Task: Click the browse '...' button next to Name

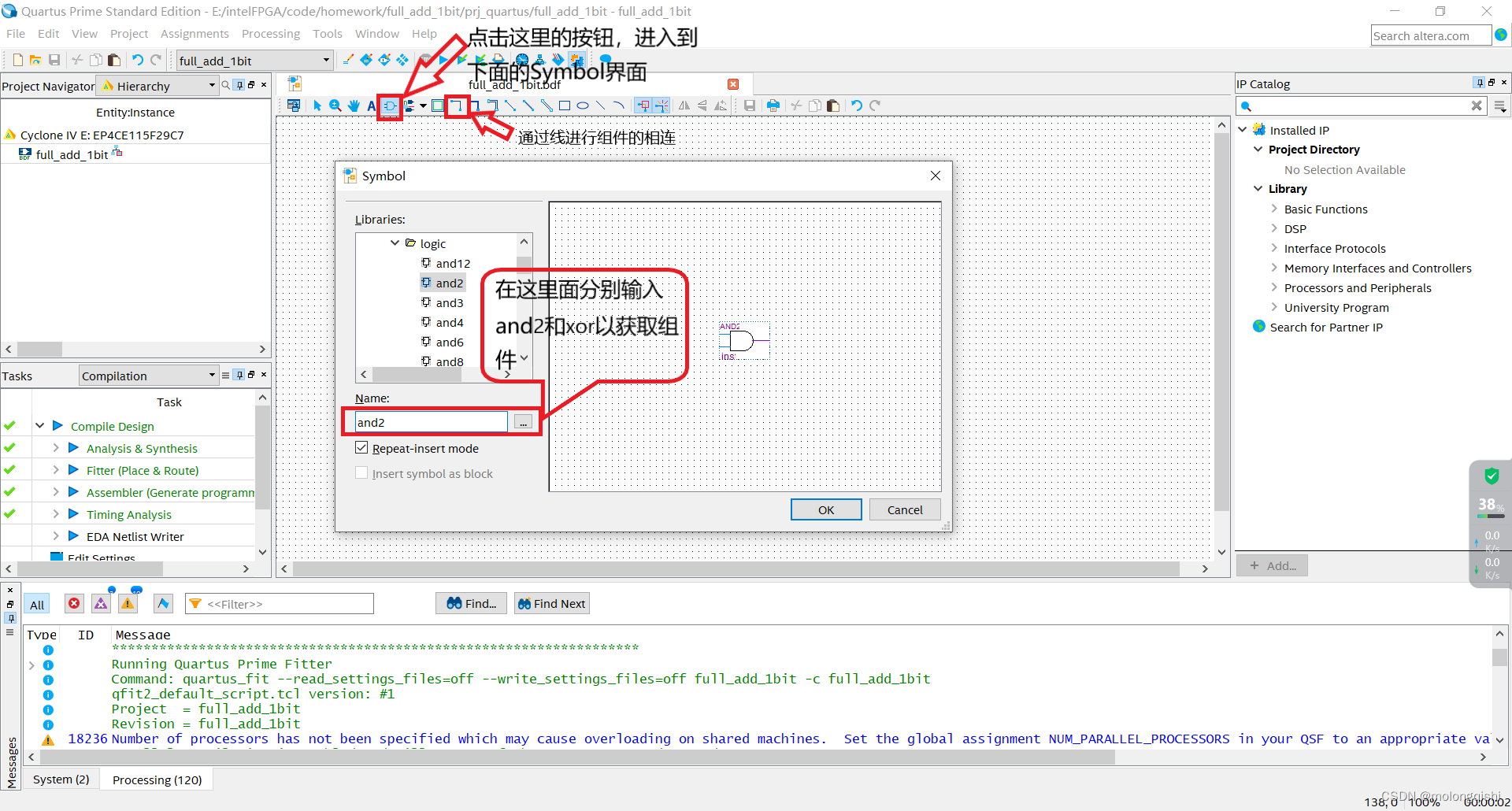Action: [x=523, y=422]
